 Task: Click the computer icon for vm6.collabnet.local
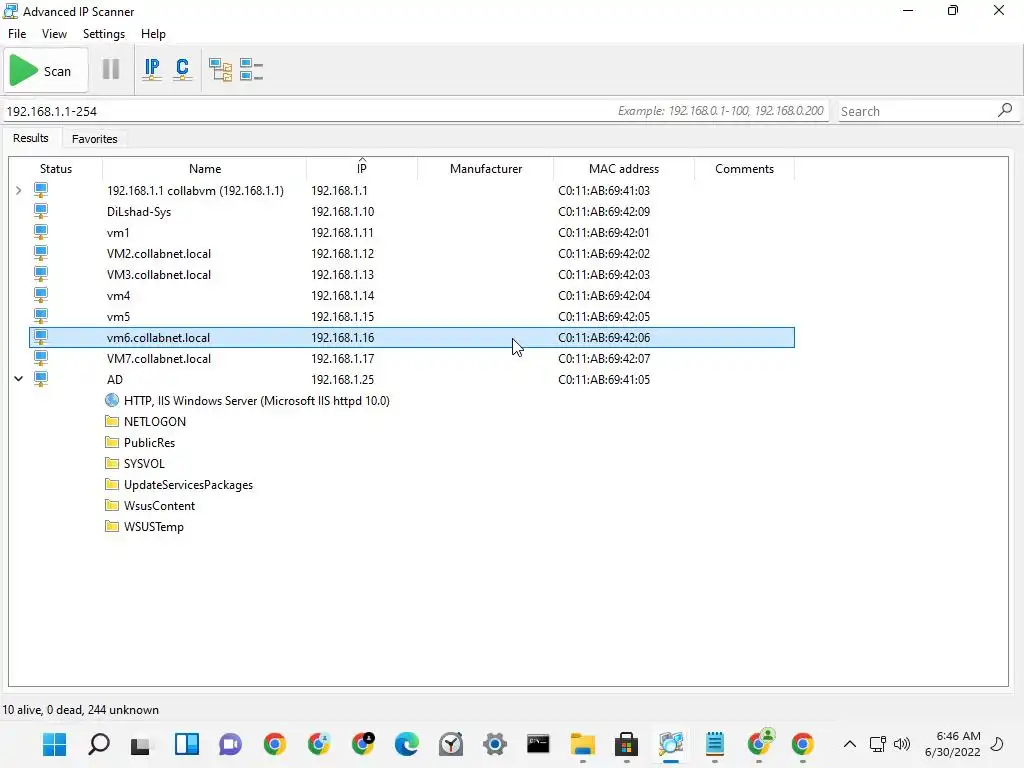[40, 338]
